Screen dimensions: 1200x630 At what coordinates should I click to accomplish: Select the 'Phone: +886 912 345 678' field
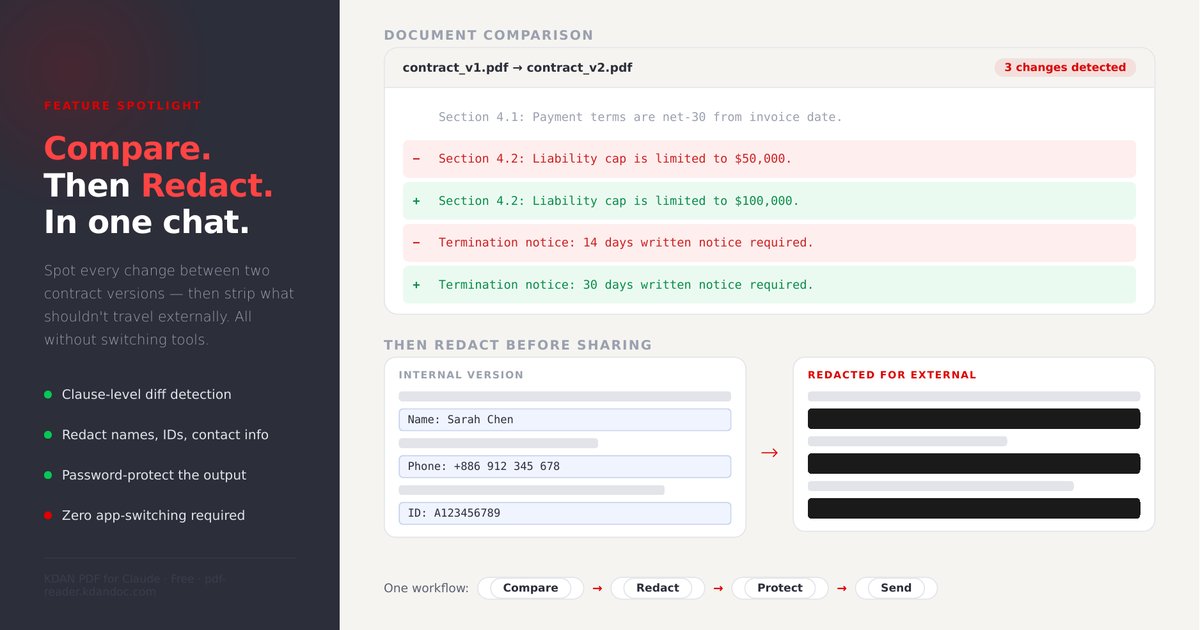coord(565,467)
